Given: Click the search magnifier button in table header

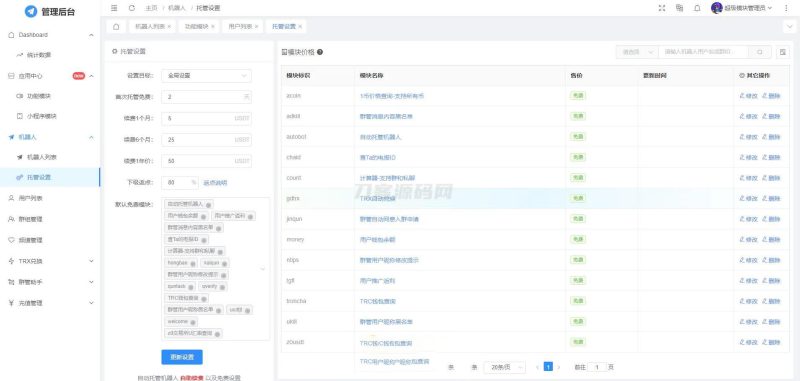Looking at the screenshot, I should click(760, 52).
